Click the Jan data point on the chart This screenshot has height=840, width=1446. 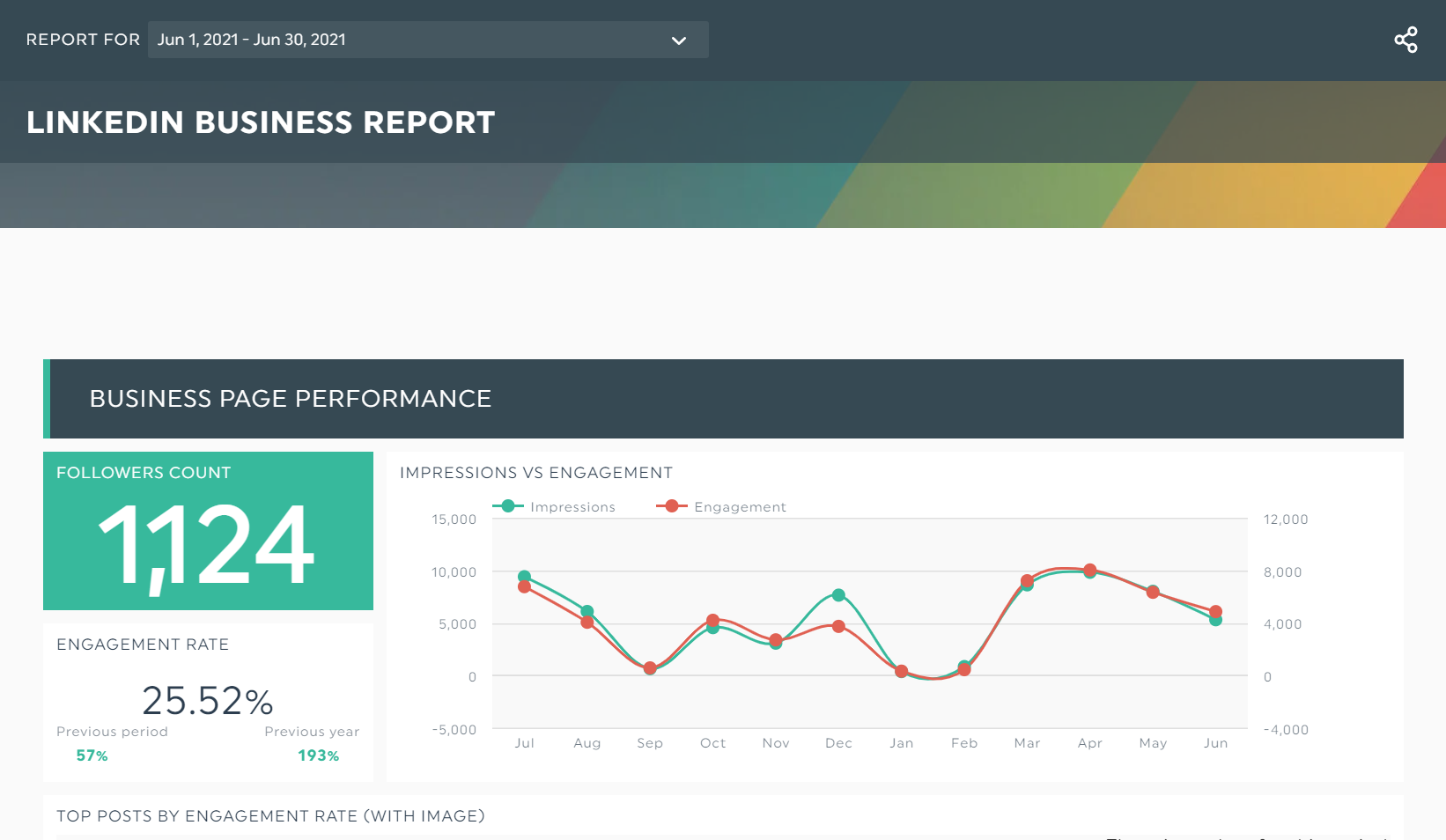(x=901, y=671)
